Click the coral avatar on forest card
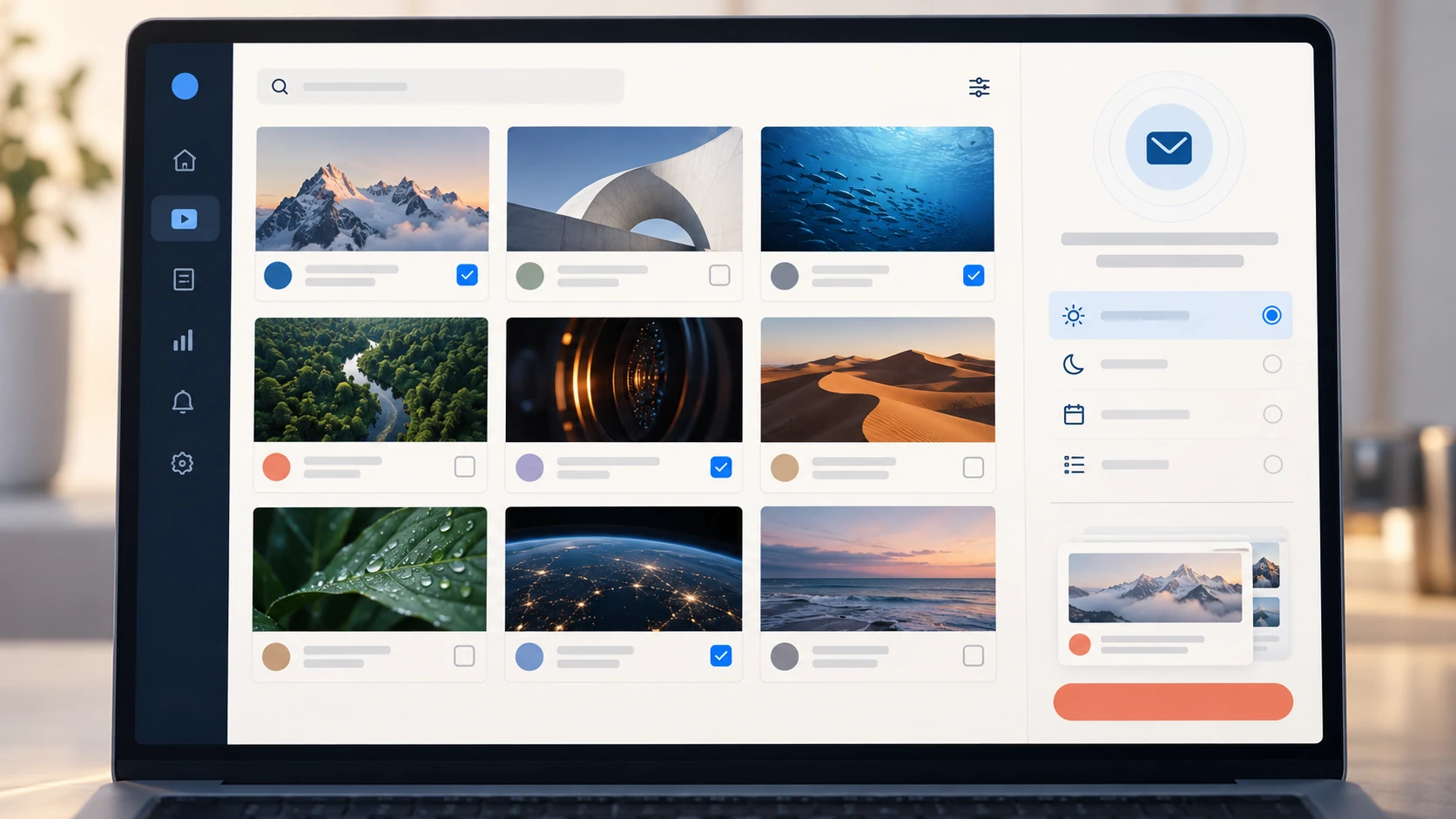The width and height of the screenshot is (1456, 819). pos(277,467)
